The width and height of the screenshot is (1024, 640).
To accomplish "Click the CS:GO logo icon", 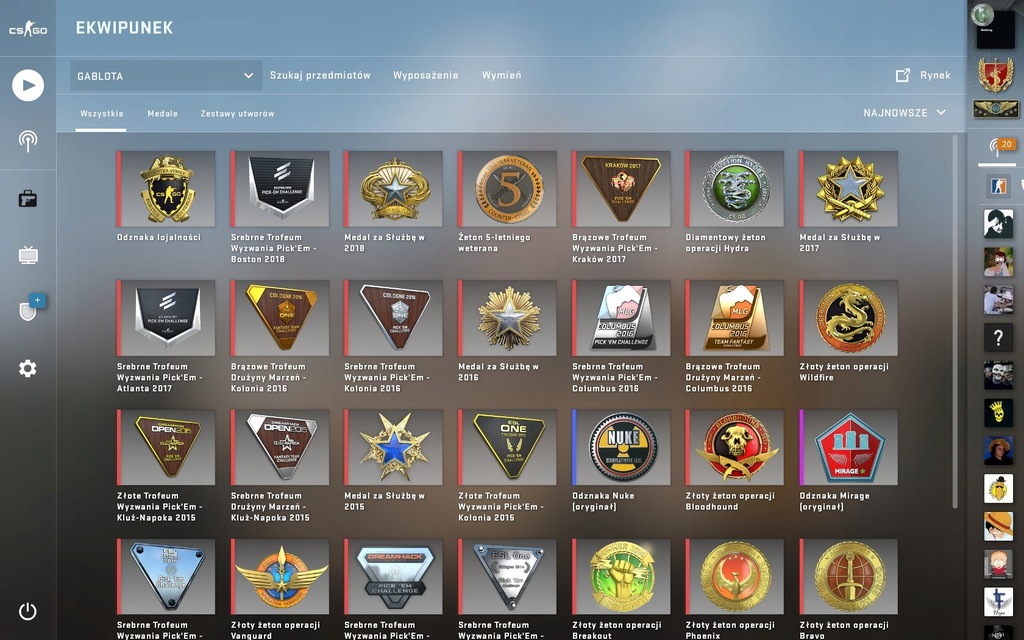I will coord(27,29).
